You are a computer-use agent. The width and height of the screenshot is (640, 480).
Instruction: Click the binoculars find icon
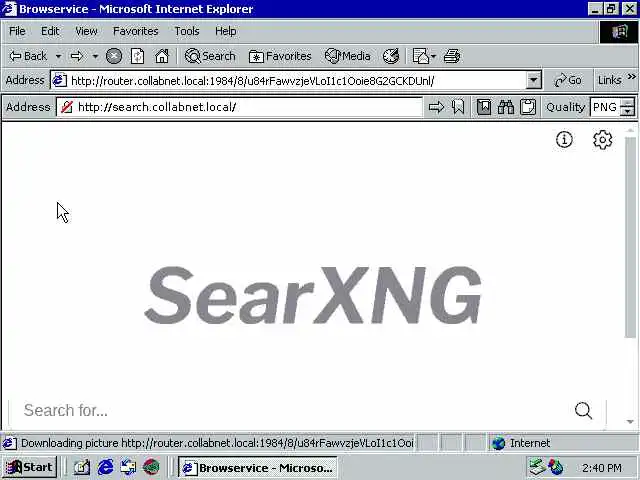coord(506,107)
